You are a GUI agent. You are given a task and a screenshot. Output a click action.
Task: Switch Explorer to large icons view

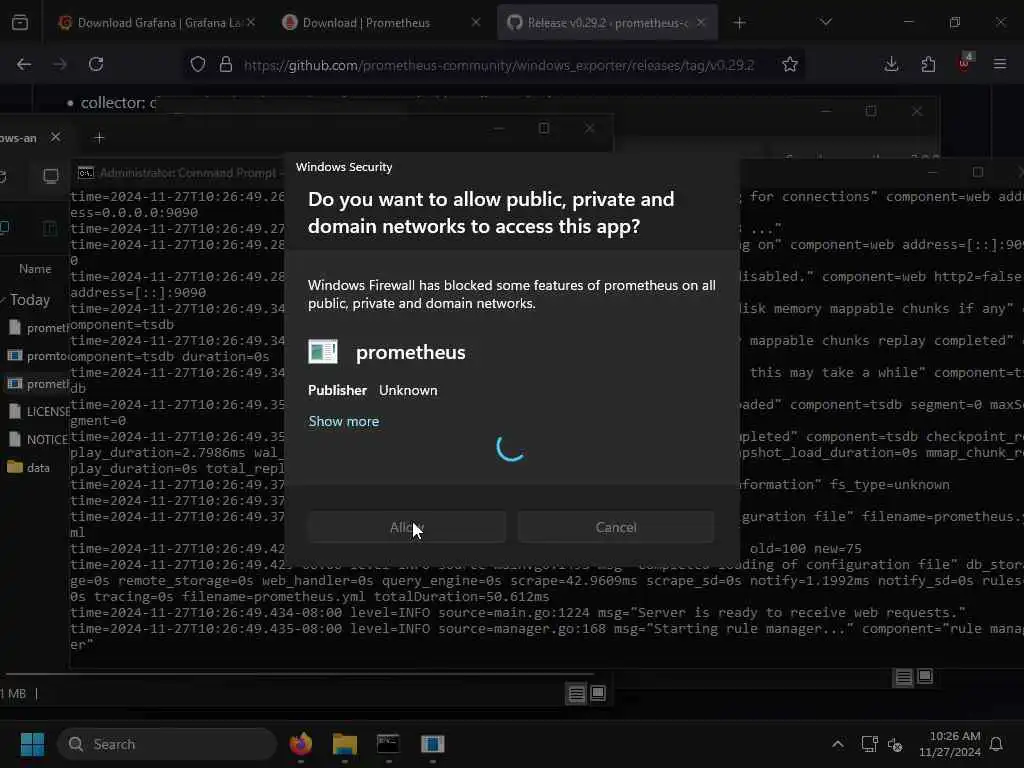(x=598, y=694)
